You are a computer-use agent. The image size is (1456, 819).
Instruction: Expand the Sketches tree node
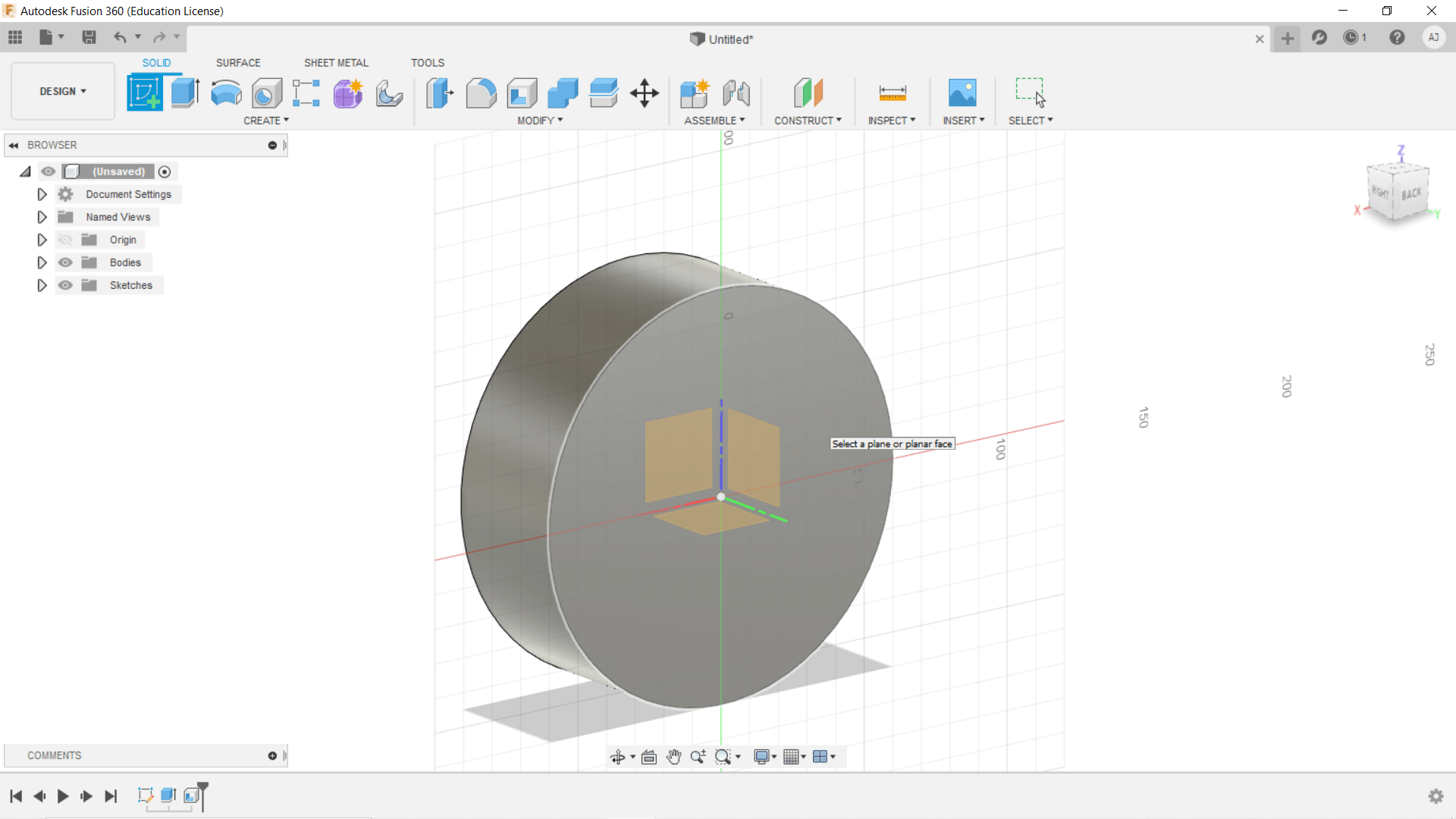[x=42, y=285]
